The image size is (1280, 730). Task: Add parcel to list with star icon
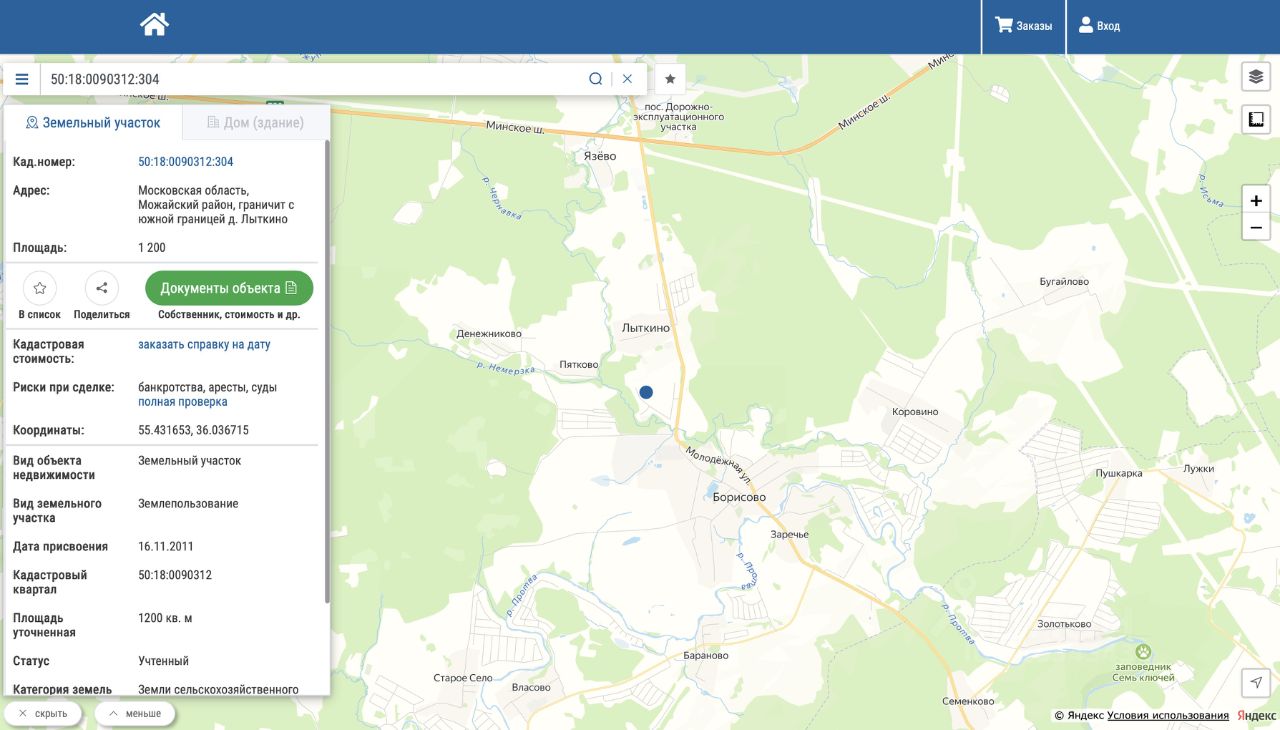[40, 288]
